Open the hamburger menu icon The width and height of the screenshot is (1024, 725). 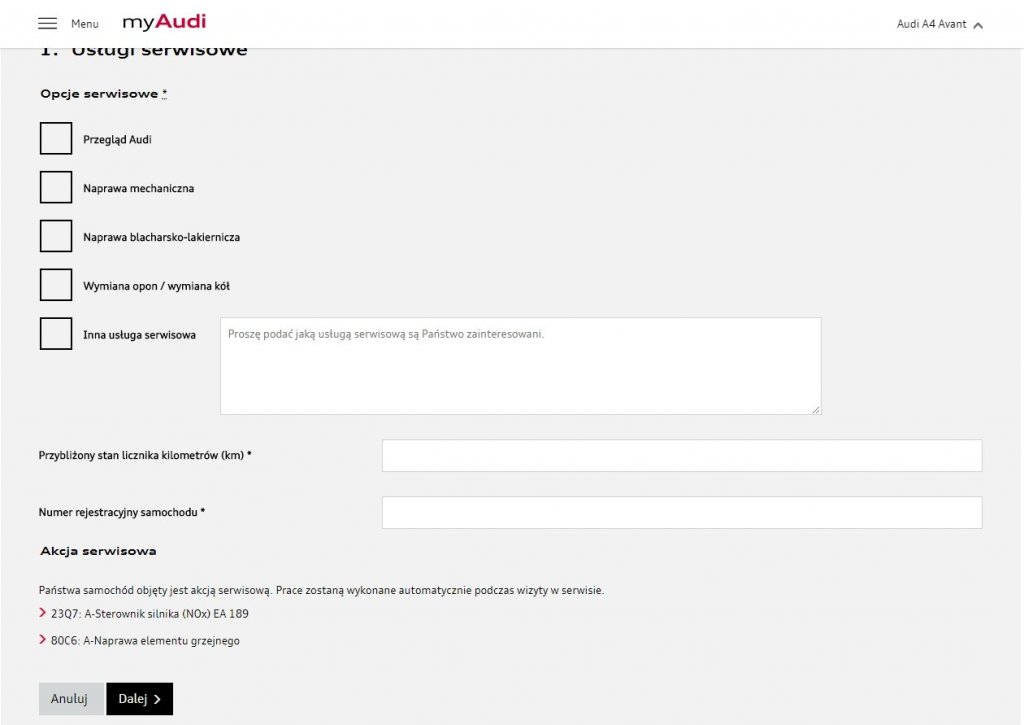coord(47,24)
